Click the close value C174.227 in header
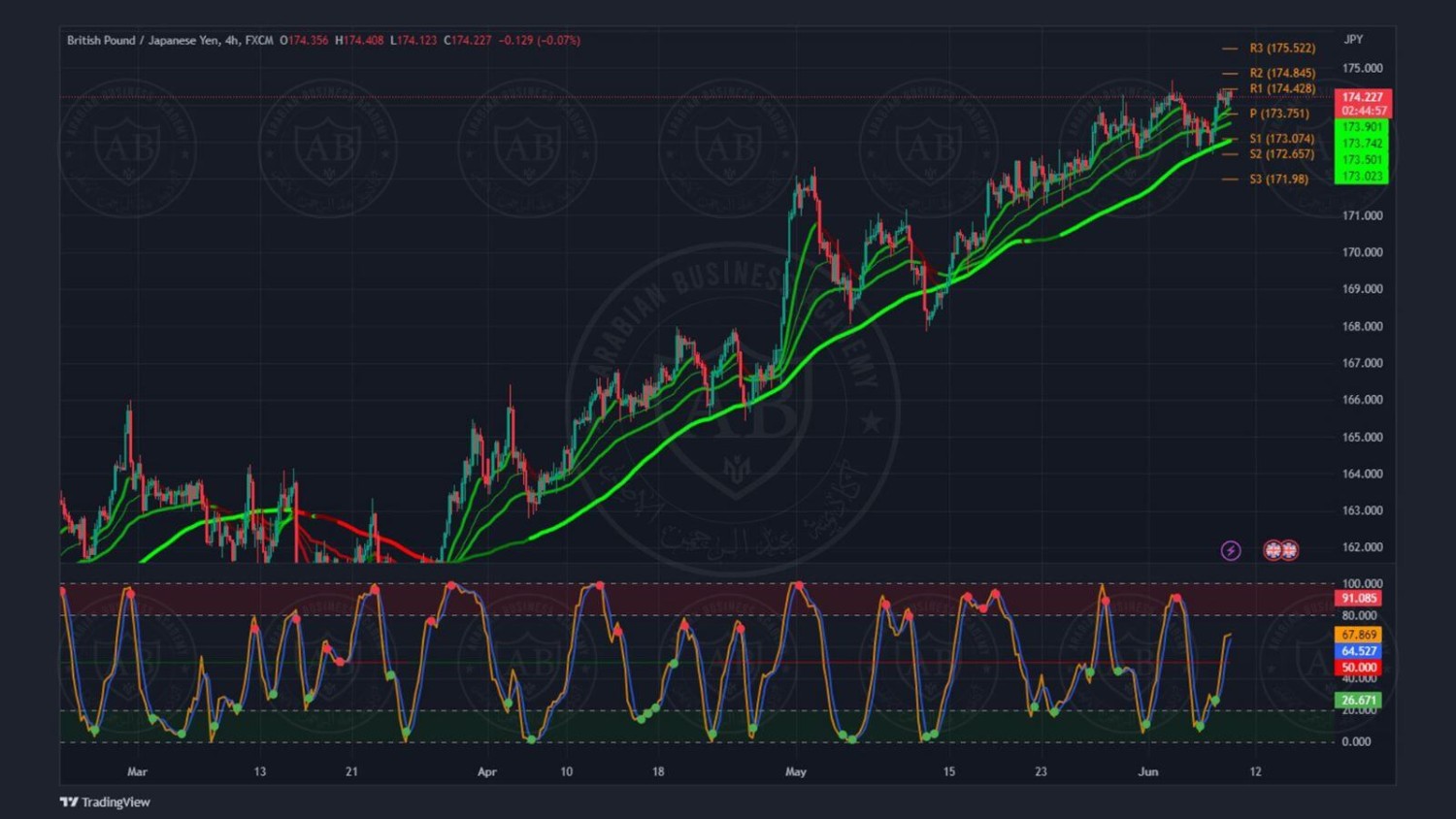The height and width of the screenshot is (819, 1456). 468,41
